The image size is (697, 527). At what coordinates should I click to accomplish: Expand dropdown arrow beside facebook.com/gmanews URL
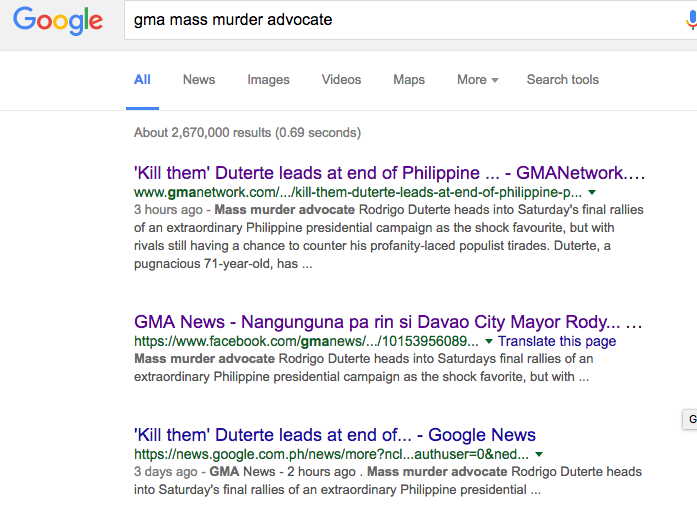489,341
